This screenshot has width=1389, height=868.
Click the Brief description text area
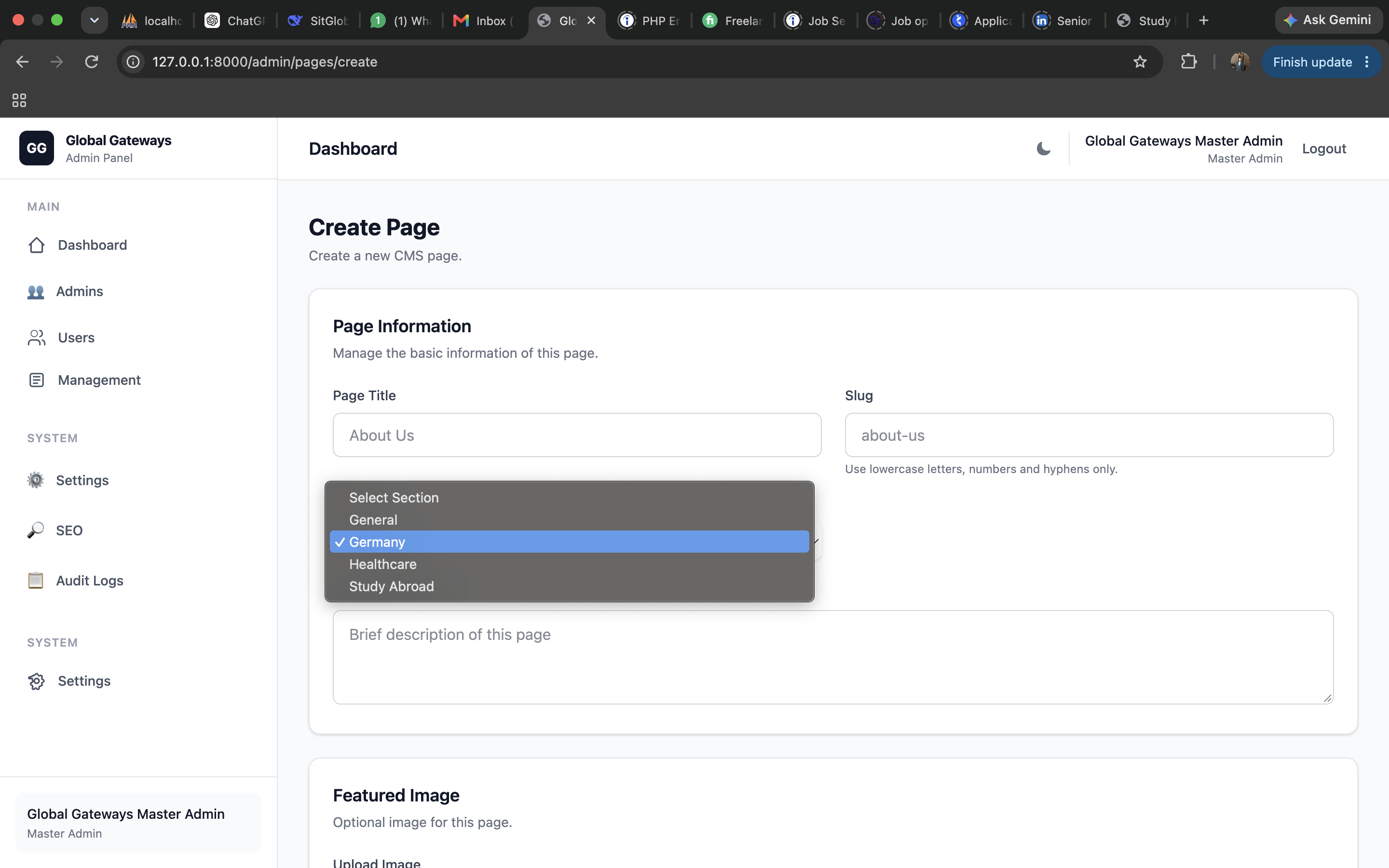click(x=833, y=657)
